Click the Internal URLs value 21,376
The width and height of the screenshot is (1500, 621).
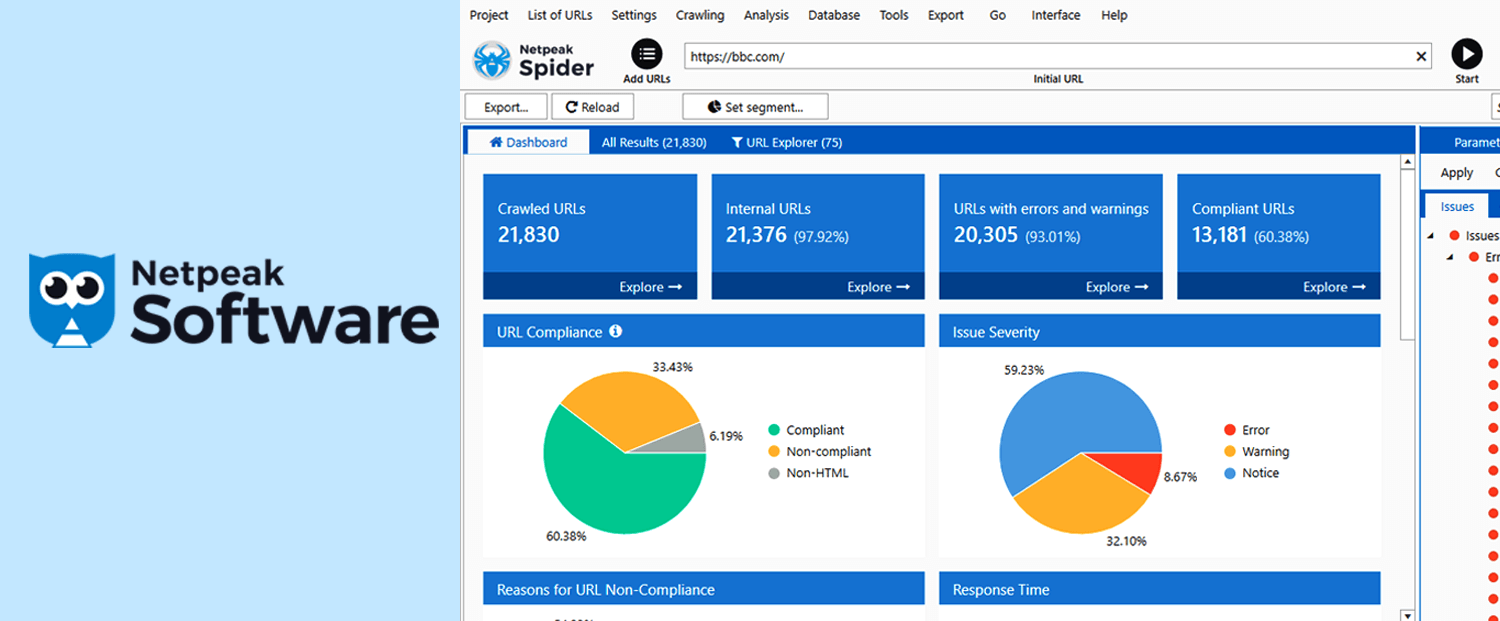pos(756,235)
